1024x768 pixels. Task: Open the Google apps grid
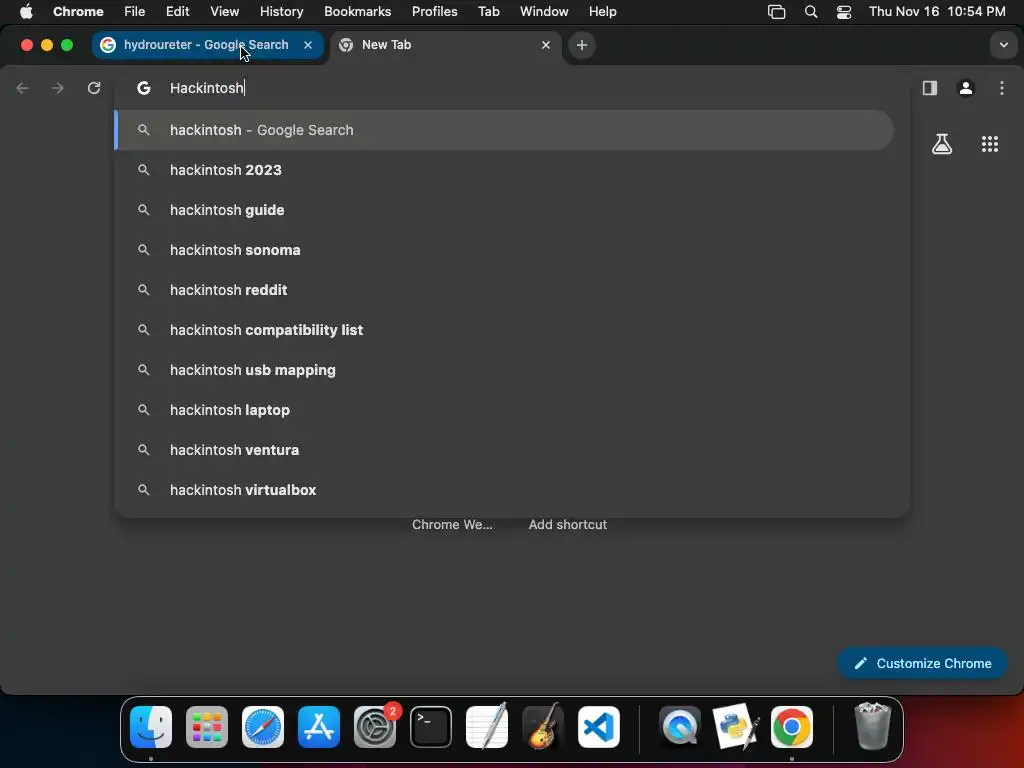(989, 144)
